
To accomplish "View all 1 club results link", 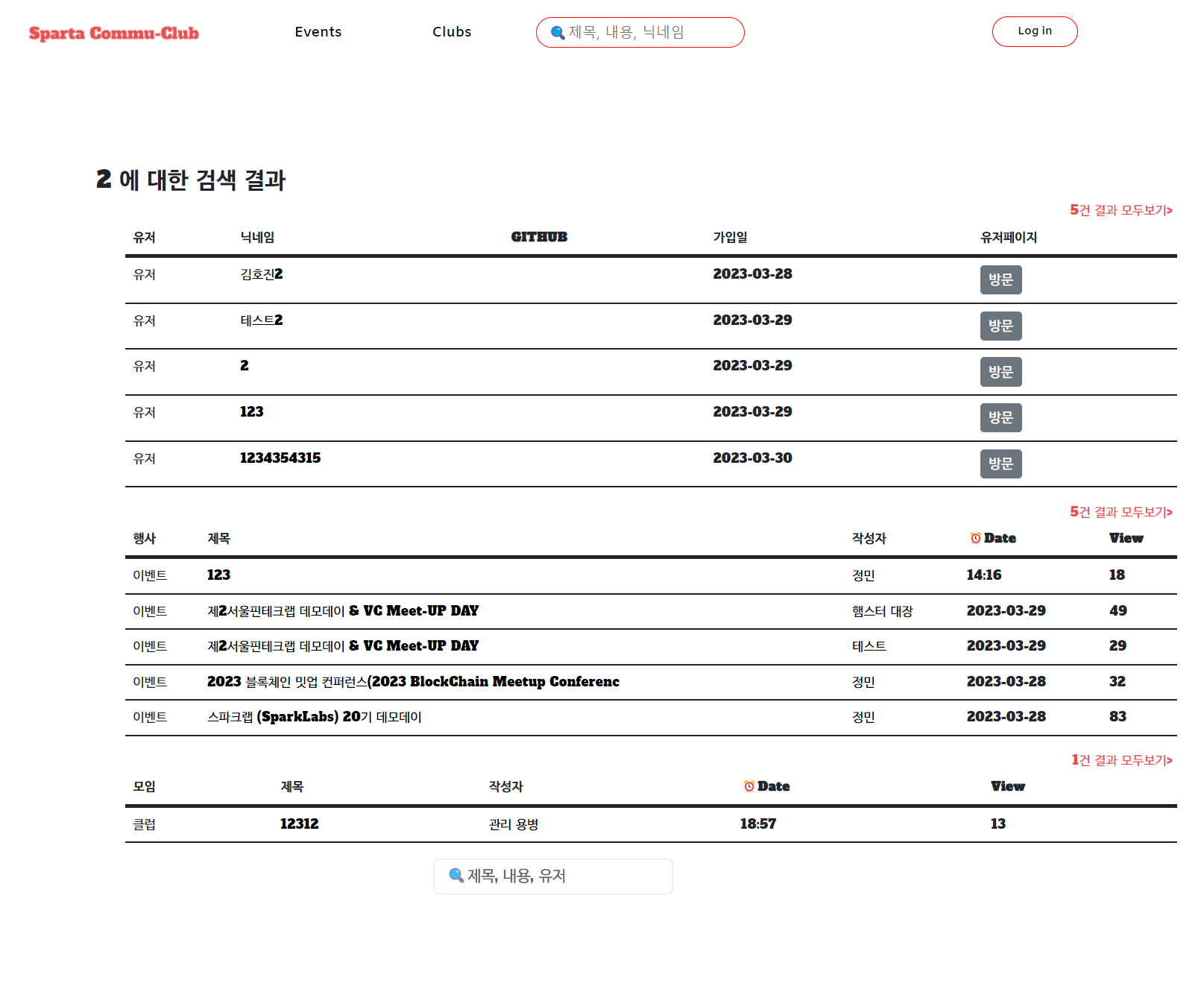I will point(1122,760).
